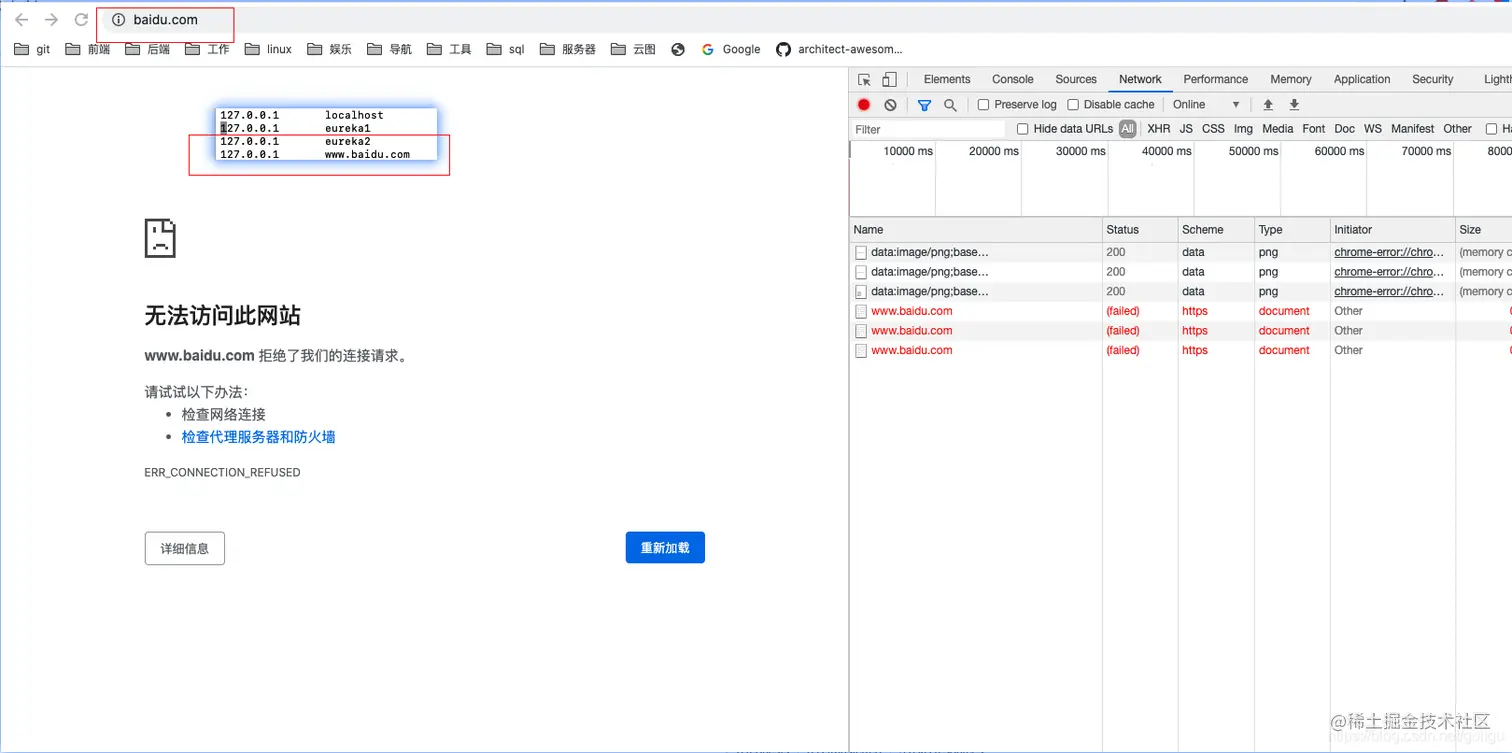
Task: Switch to the Elements tab
Action: click(947, 79)
